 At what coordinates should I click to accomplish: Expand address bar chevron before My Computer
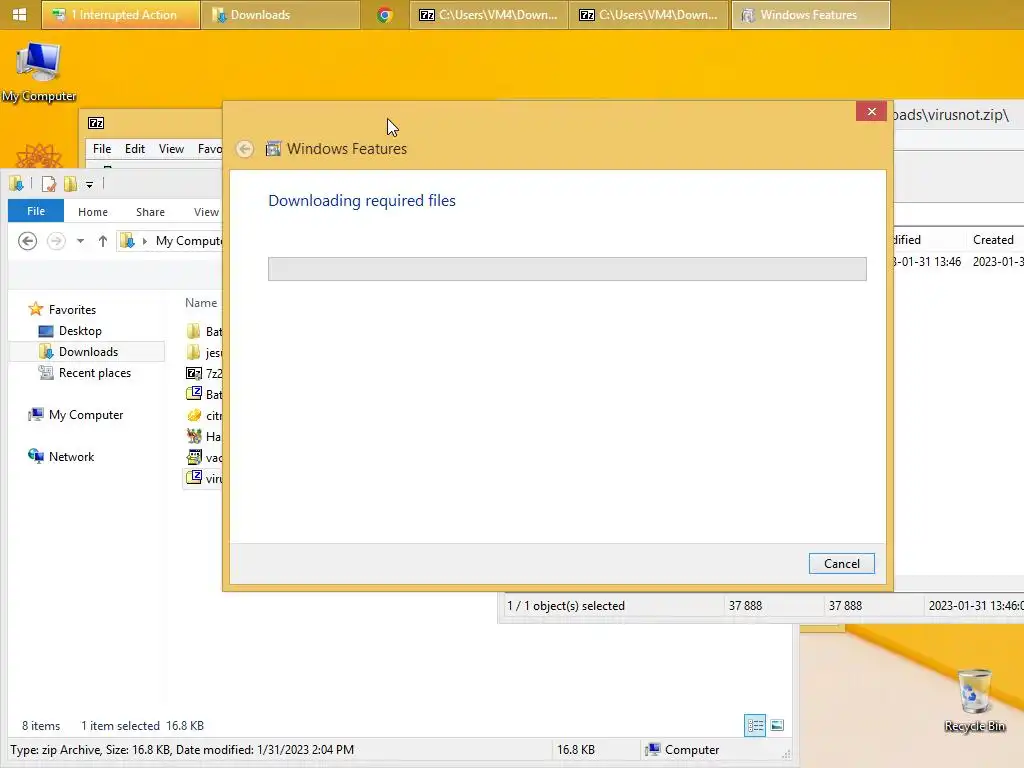144,241
